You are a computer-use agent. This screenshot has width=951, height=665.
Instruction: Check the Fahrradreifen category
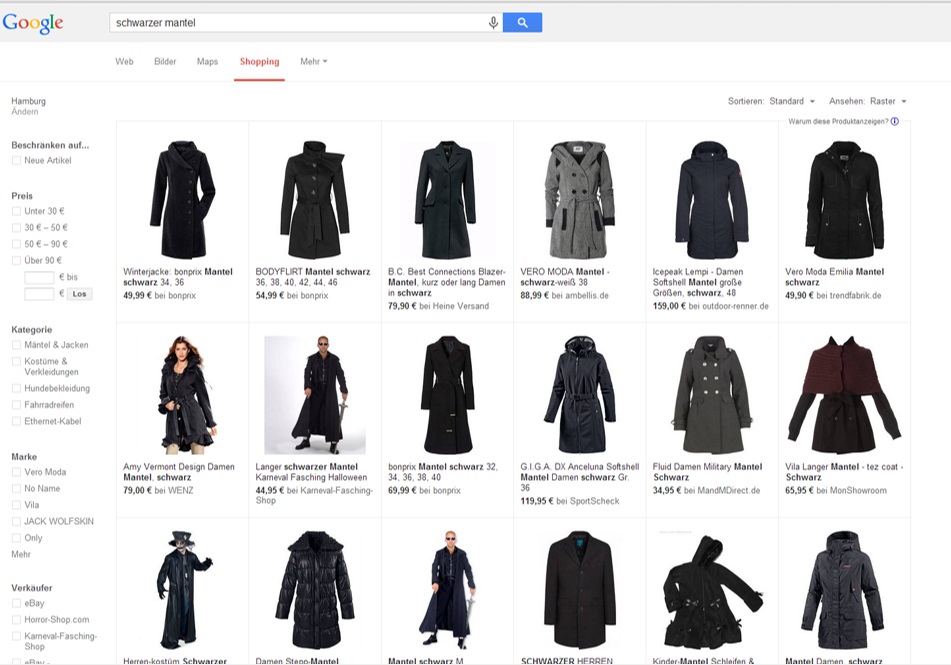coord(16,405)
